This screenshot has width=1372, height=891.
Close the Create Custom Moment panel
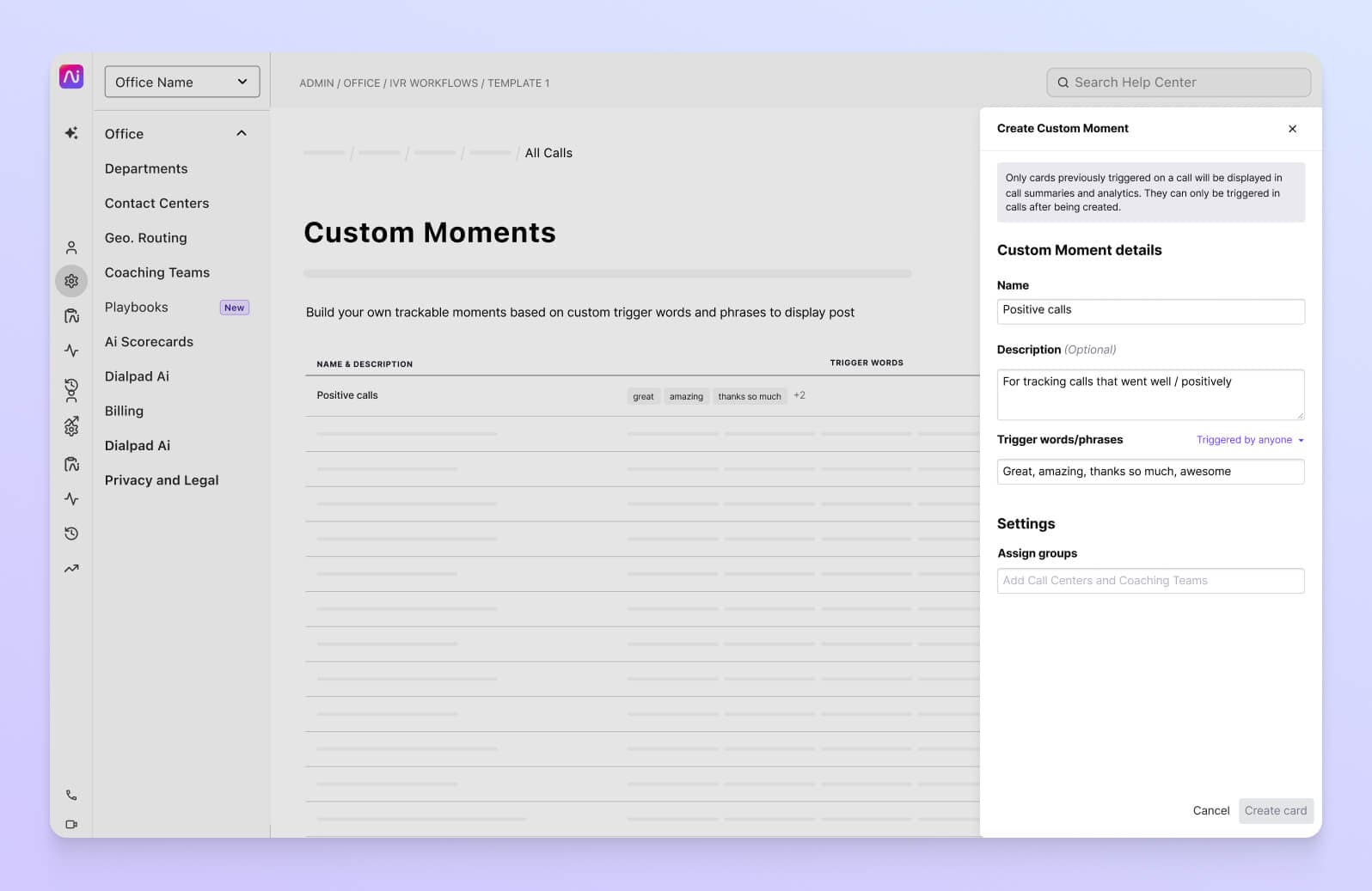pyautogui.click(x=1292, y=129)
